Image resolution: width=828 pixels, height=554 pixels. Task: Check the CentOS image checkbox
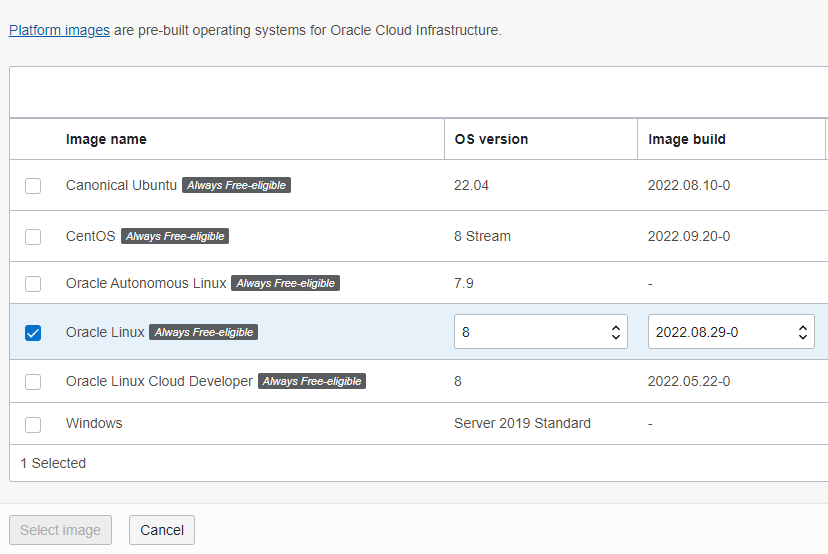point(33,237)
